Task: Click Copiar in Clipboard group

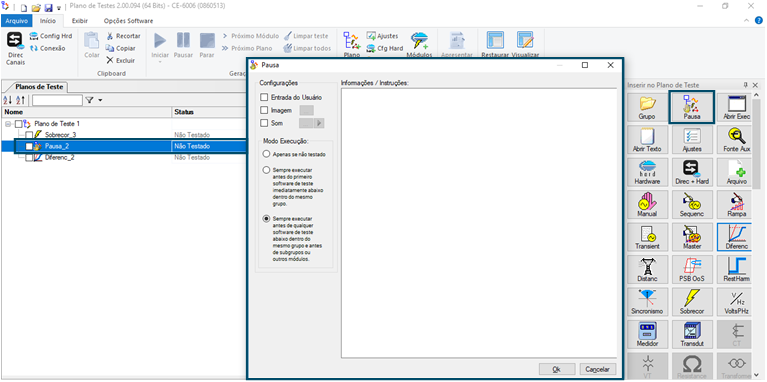Action: pos(120,48)
